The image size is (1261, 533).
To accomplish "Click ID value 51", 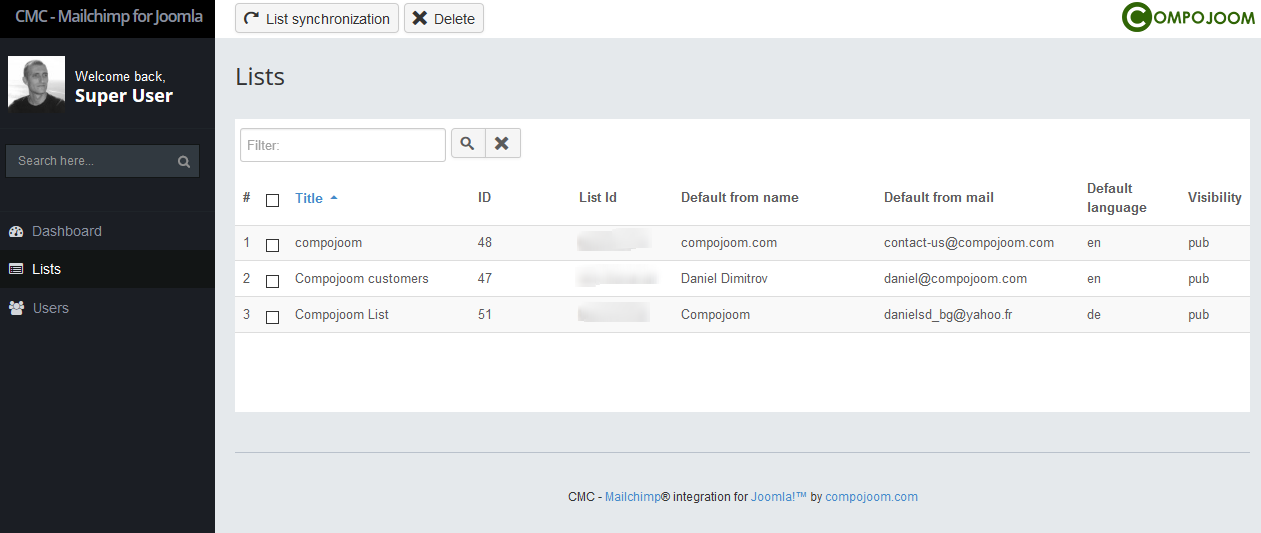I will pyautogui.click(x=485, y=315).
